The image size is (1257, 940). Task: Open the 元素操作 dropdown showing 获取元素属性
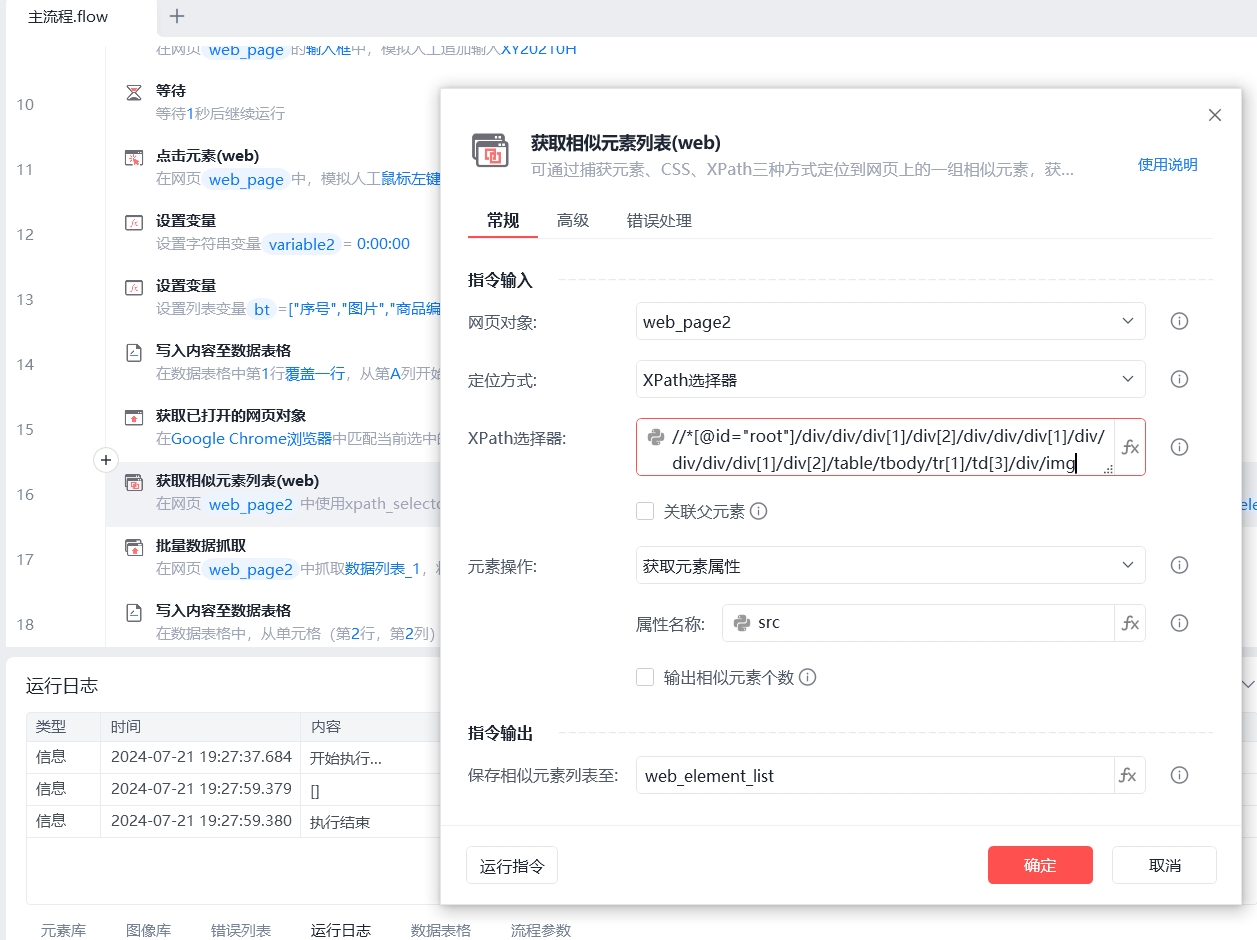[x=890, y=565]
